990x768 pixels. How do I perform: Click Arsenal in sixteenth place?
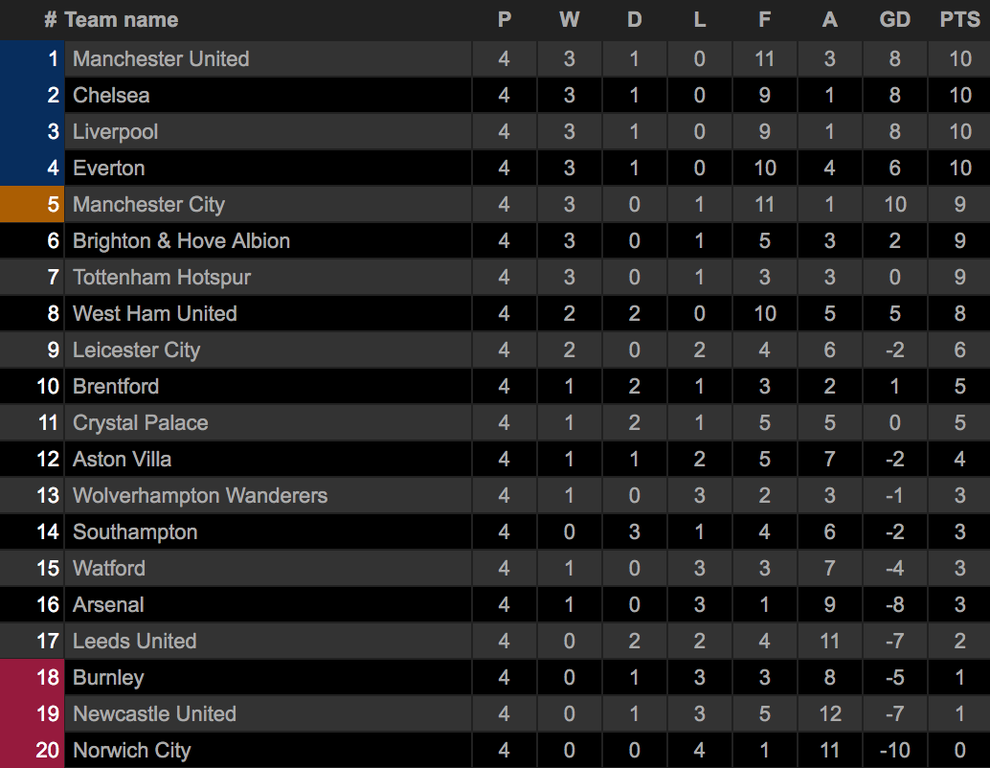[x=109, y=604]
